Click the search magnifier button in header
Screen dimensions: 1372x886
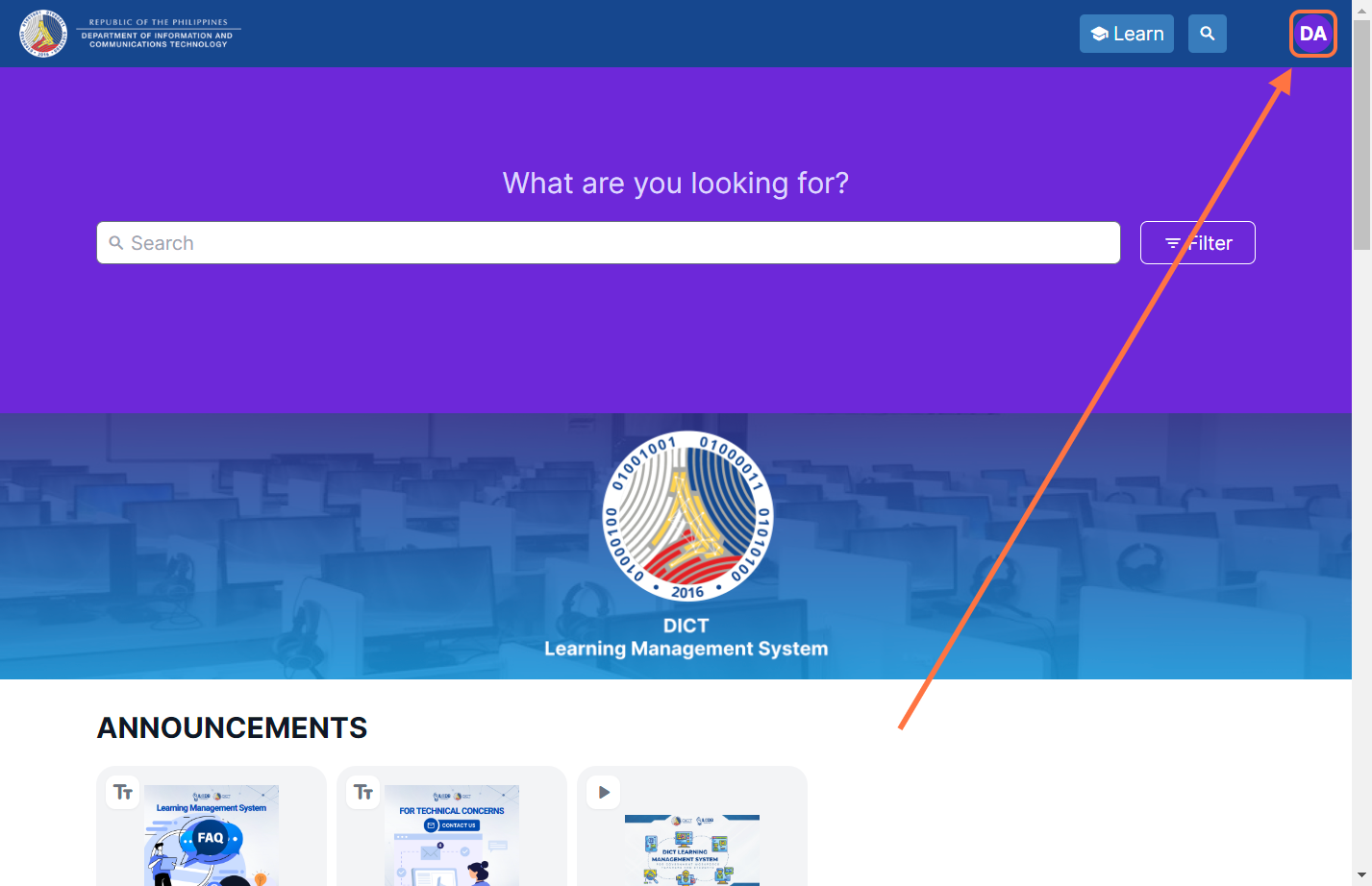pyautogui.click(x=1208, y=34)
